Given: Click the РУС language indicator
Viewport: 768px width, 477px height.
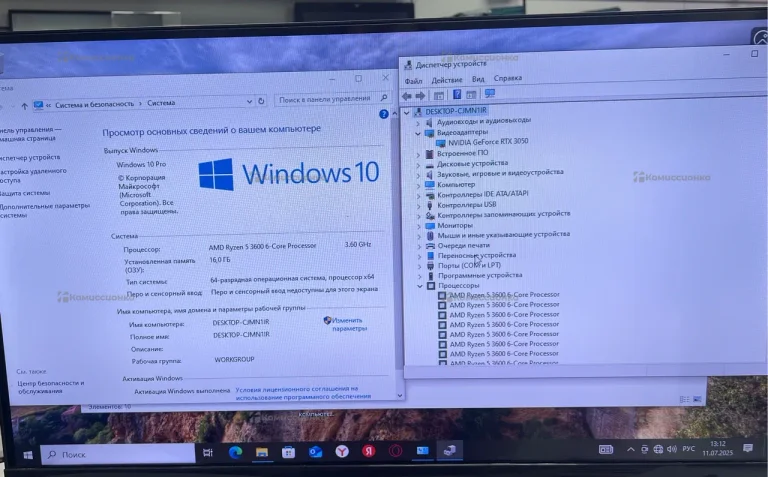Looking at the screenshot, I should [689, 448].
